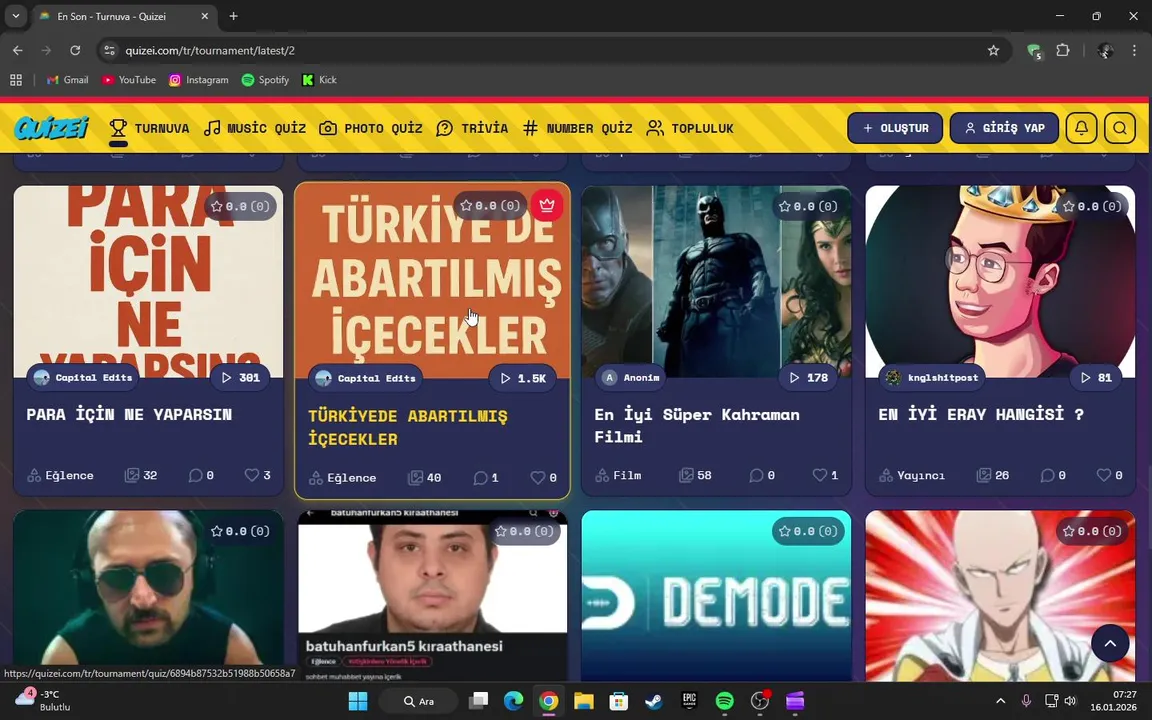Click the comment icon on En İyi Eray Hangisi
Viewport: 1152px width, 720px height.
[1048, 475]
